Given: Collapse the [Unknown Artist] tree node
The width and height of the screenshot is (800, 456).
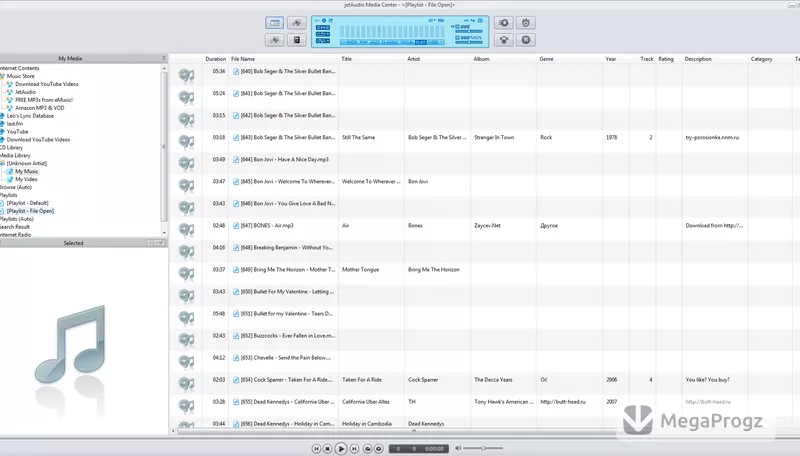Looking at the screenshot, I should click(3, 163).
